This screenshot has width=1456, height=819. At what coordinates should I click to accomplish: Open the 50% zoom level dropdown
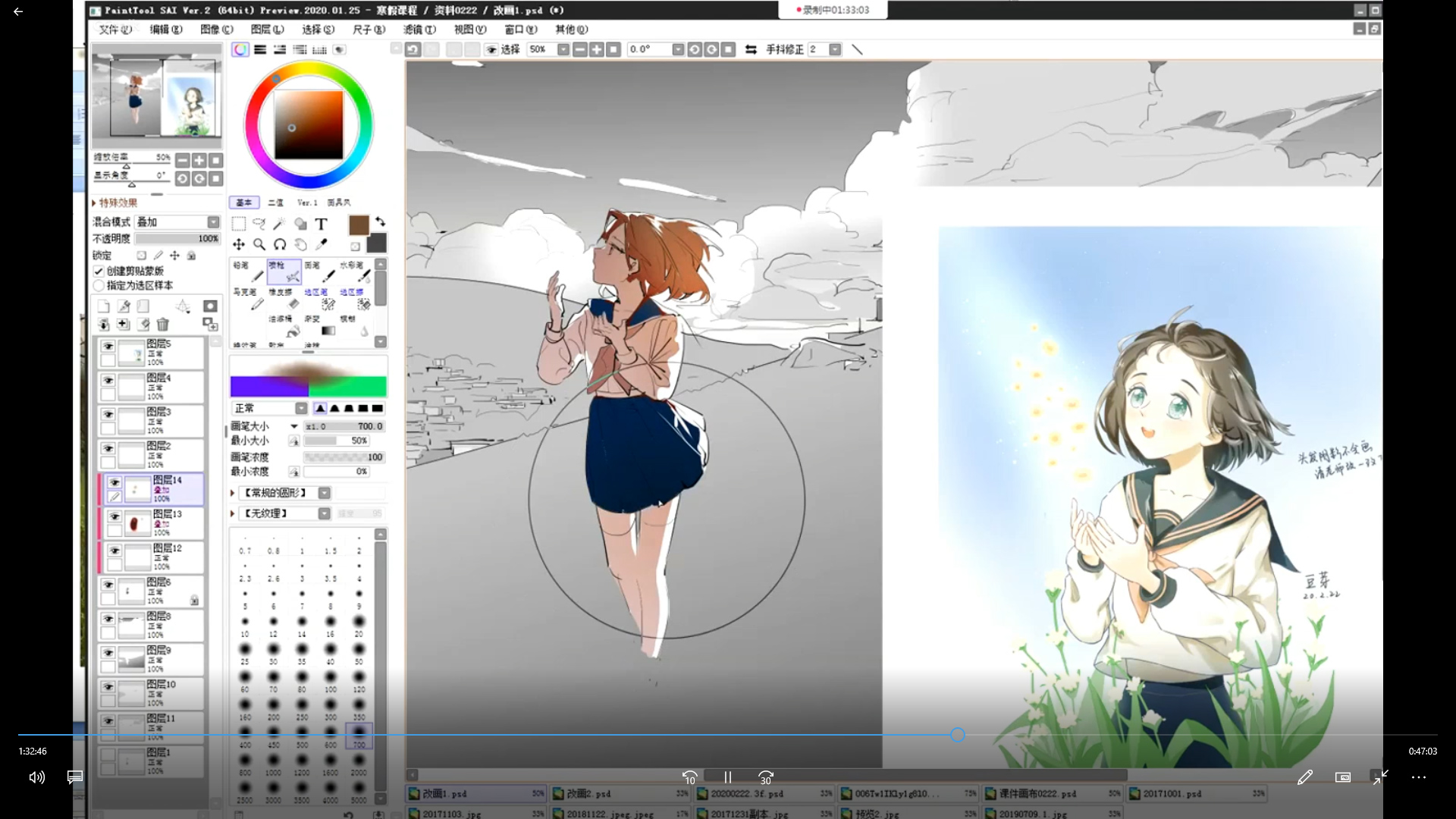pos(563,49)
